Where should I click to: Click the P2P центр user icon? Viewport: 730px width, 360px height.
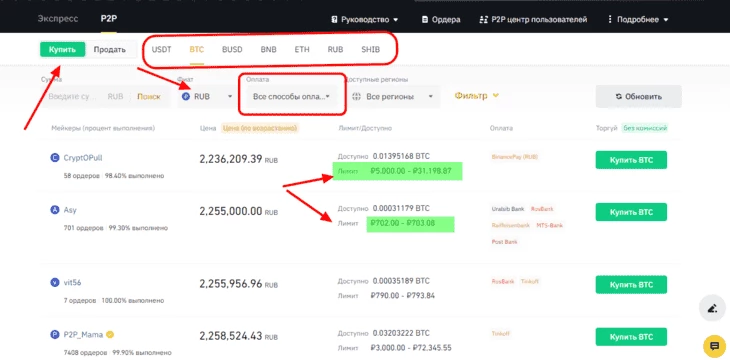point(483,20)
